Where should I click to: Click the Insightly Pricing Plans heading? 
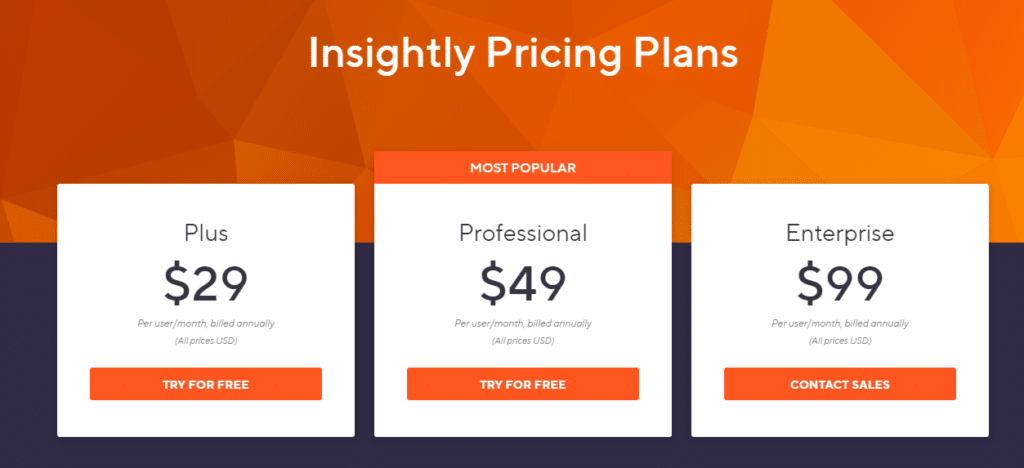[522, 54]
